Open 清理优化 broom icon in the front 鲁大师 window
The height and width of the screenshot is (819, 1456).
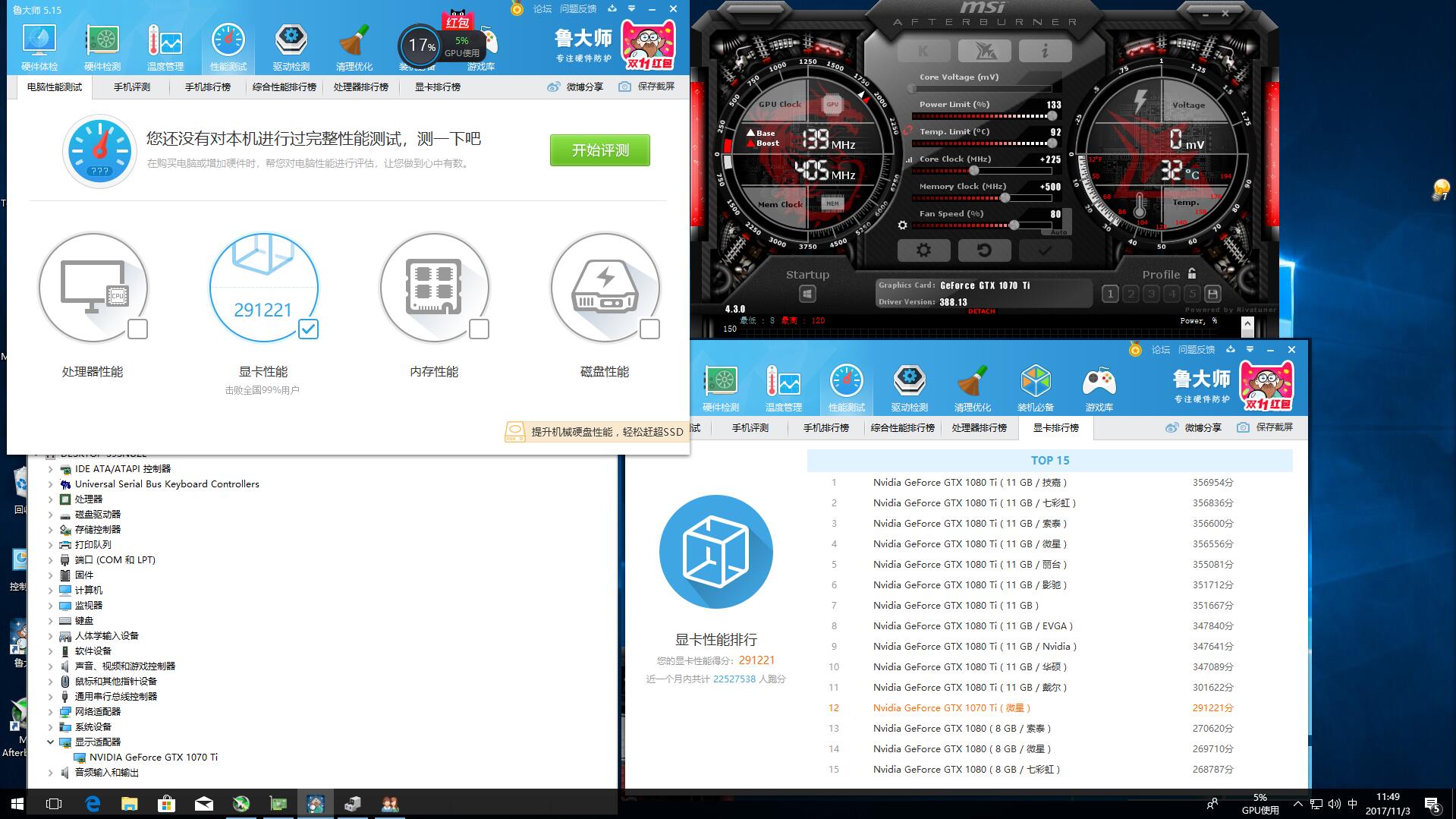(354, 39)
